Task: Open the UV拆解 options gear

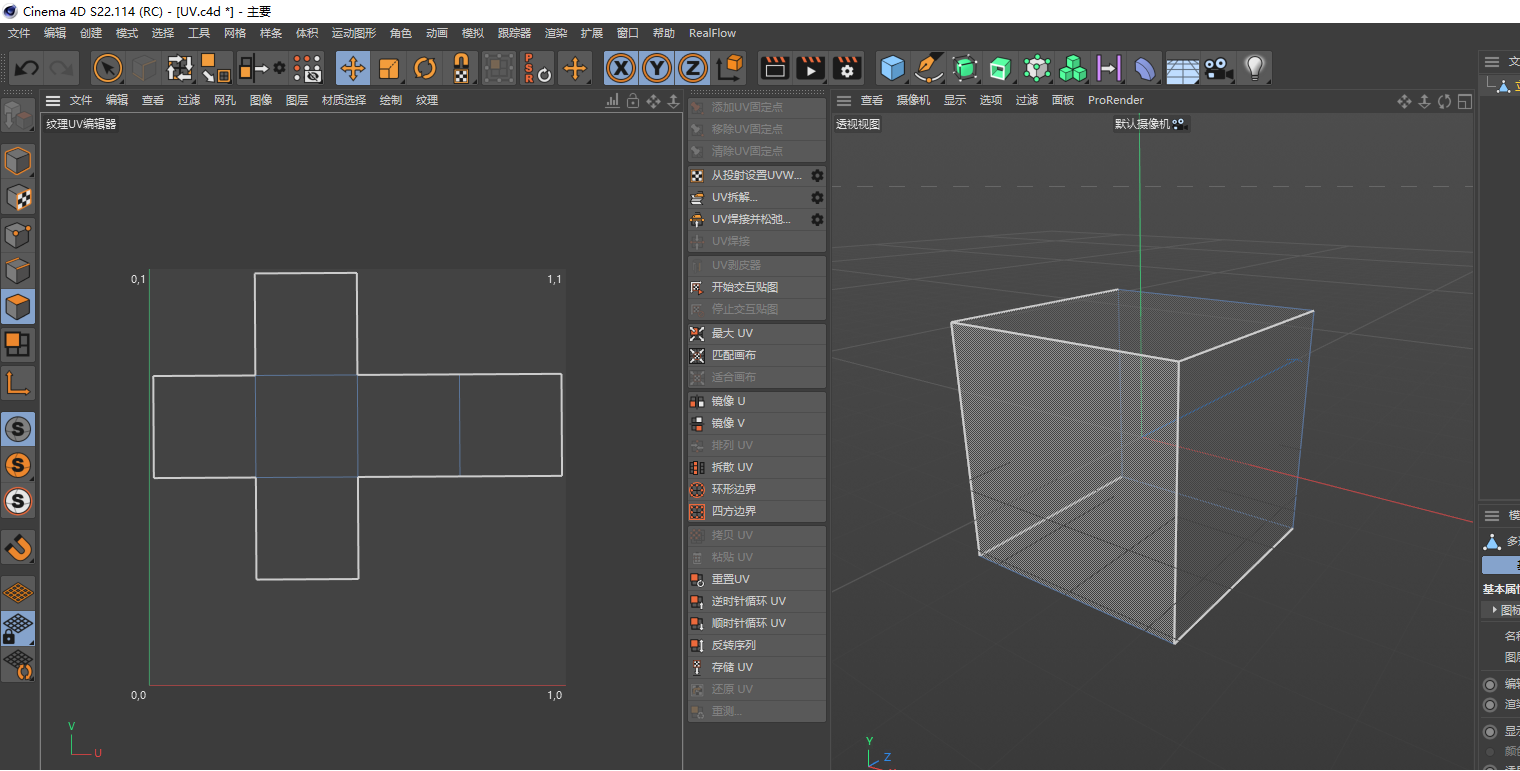Action: pos(817,197)
